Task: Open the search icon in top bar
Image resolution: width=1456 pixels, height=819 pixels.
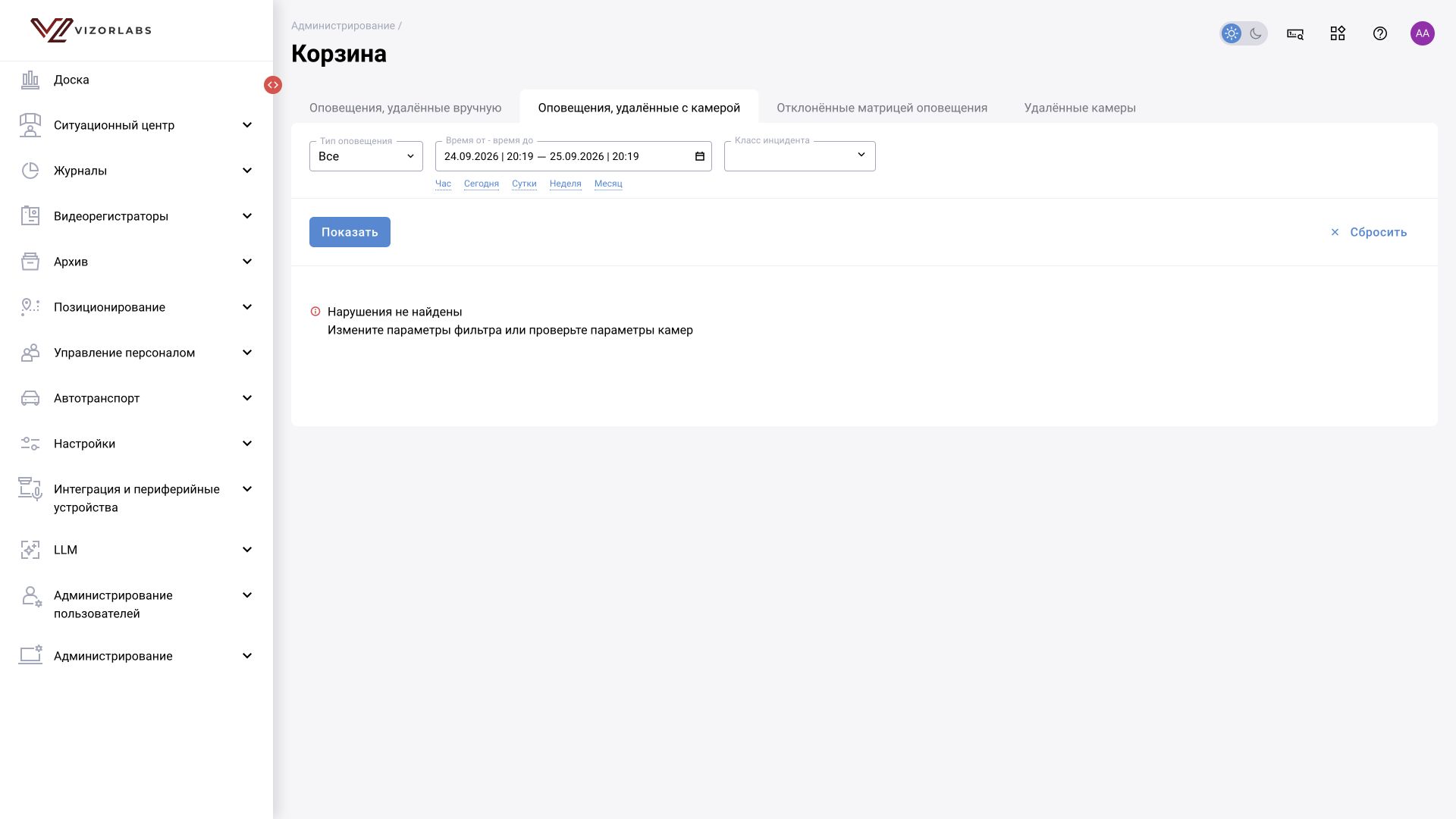Action: [x=1295, y=33]
